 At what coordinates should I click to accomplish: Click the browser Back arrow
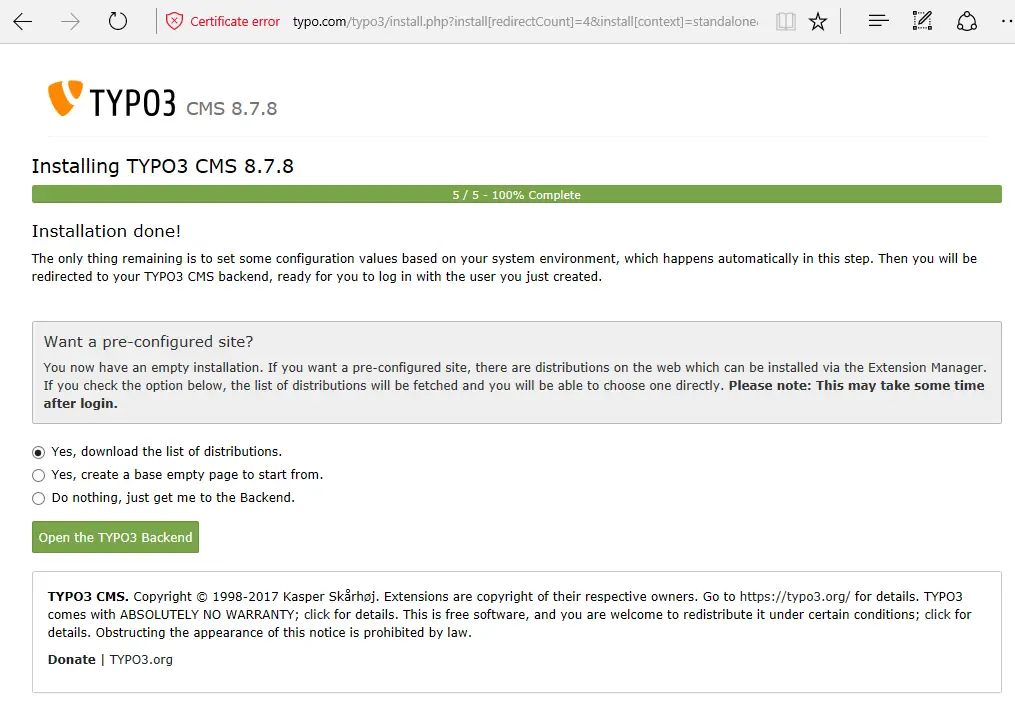pyautogui.click(x=23, y=21)
